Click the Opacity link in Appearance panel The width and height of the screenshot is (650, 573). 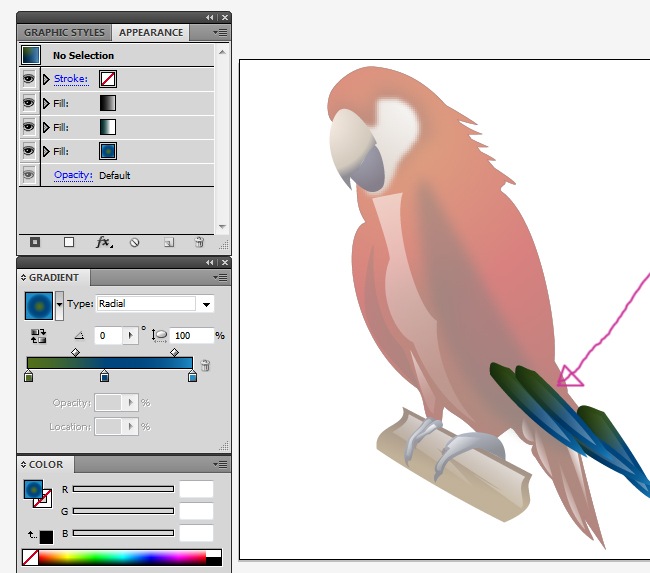73,175
